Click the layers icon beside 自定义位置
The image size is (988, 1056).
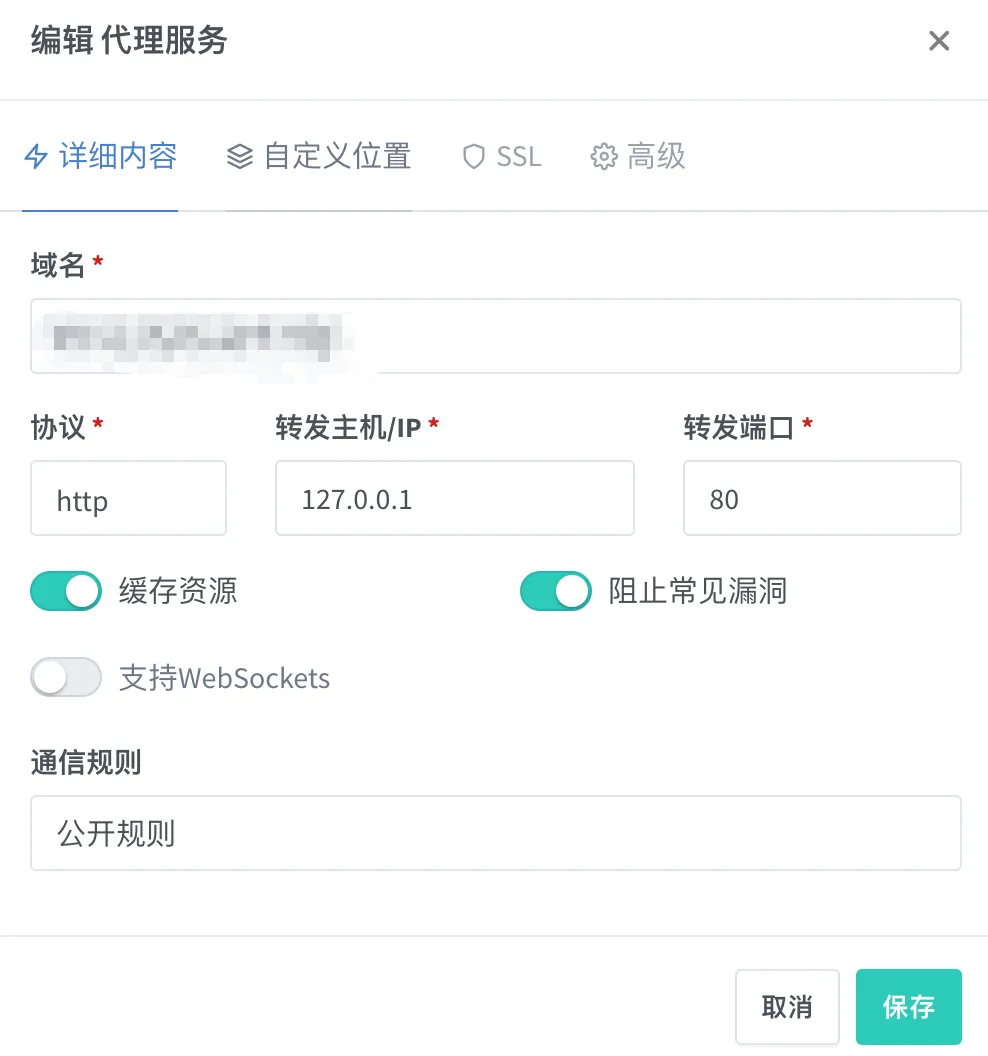[x=240, y=158]
